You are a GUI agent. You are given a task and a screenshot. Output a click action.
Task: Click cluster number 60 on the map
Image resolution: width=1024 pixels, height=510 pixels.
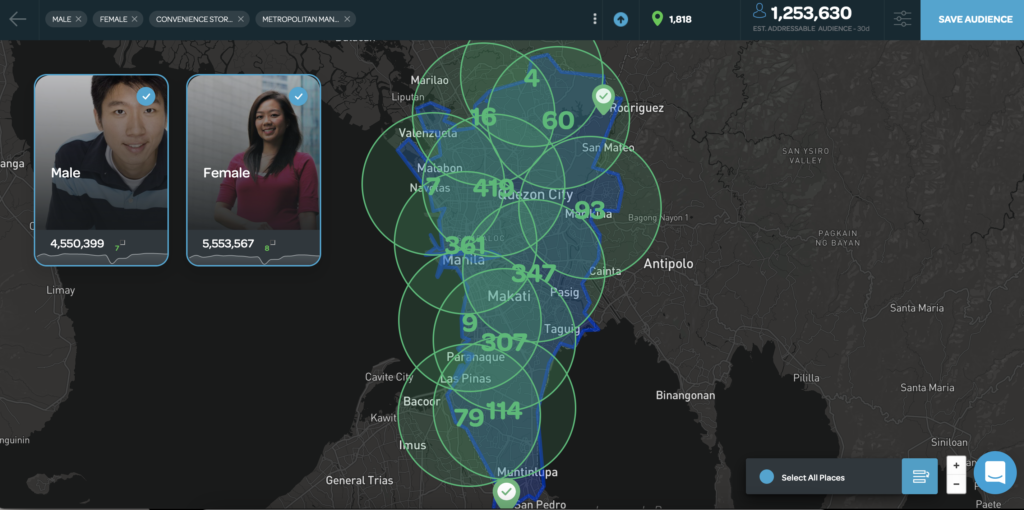tap(558, 121)
